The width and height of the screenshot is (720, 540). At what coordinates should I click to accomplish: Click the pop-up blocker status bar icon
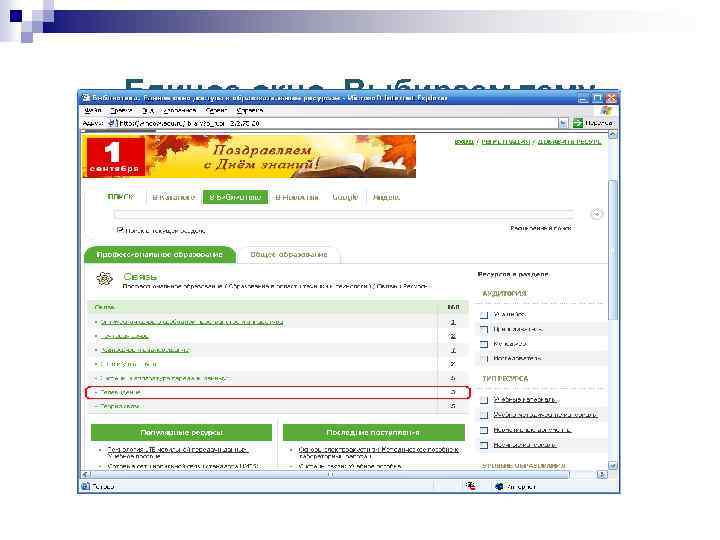tap(471, 486)
